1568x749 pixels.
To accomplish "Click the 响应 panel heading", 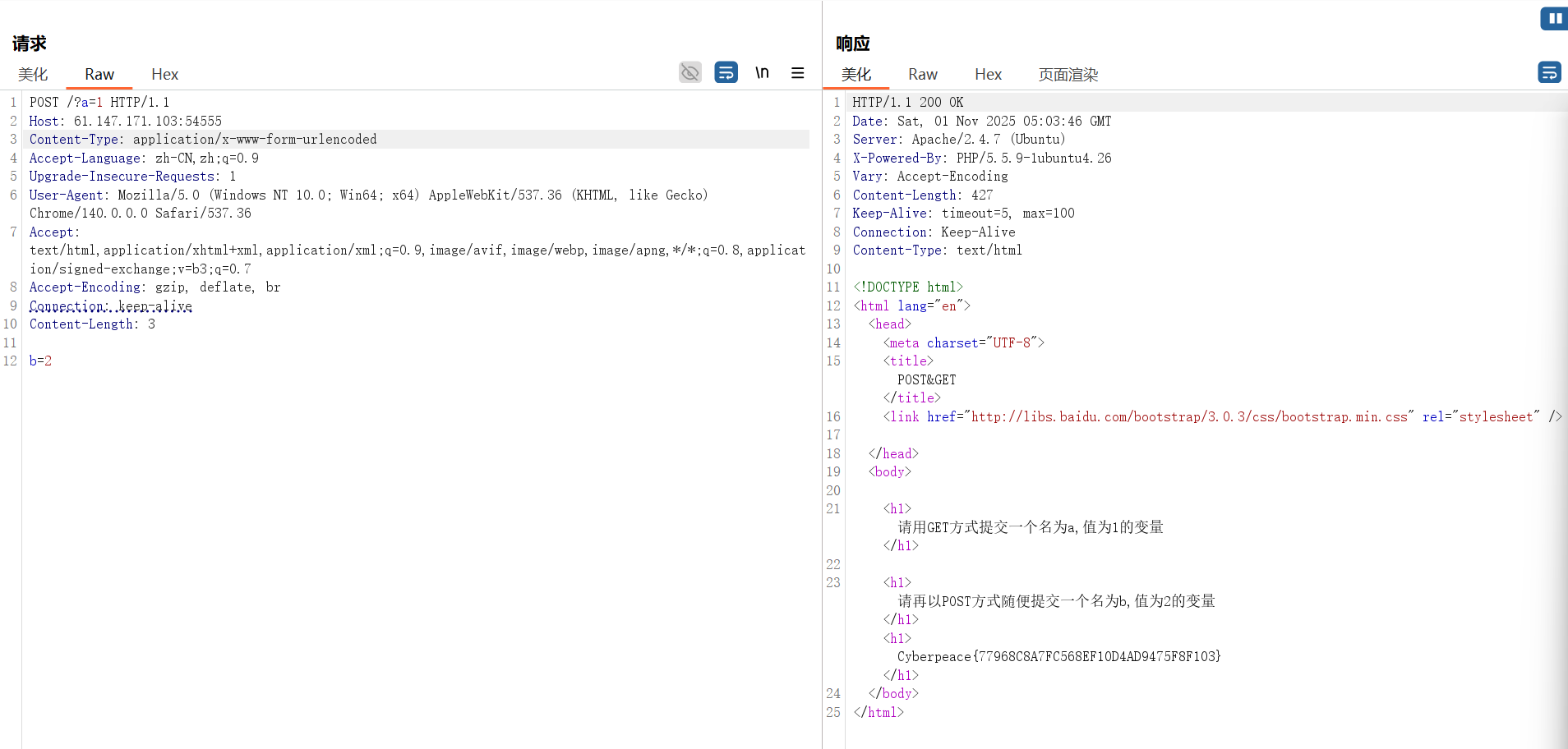I will pyautogui.click(x=853, y=44).
